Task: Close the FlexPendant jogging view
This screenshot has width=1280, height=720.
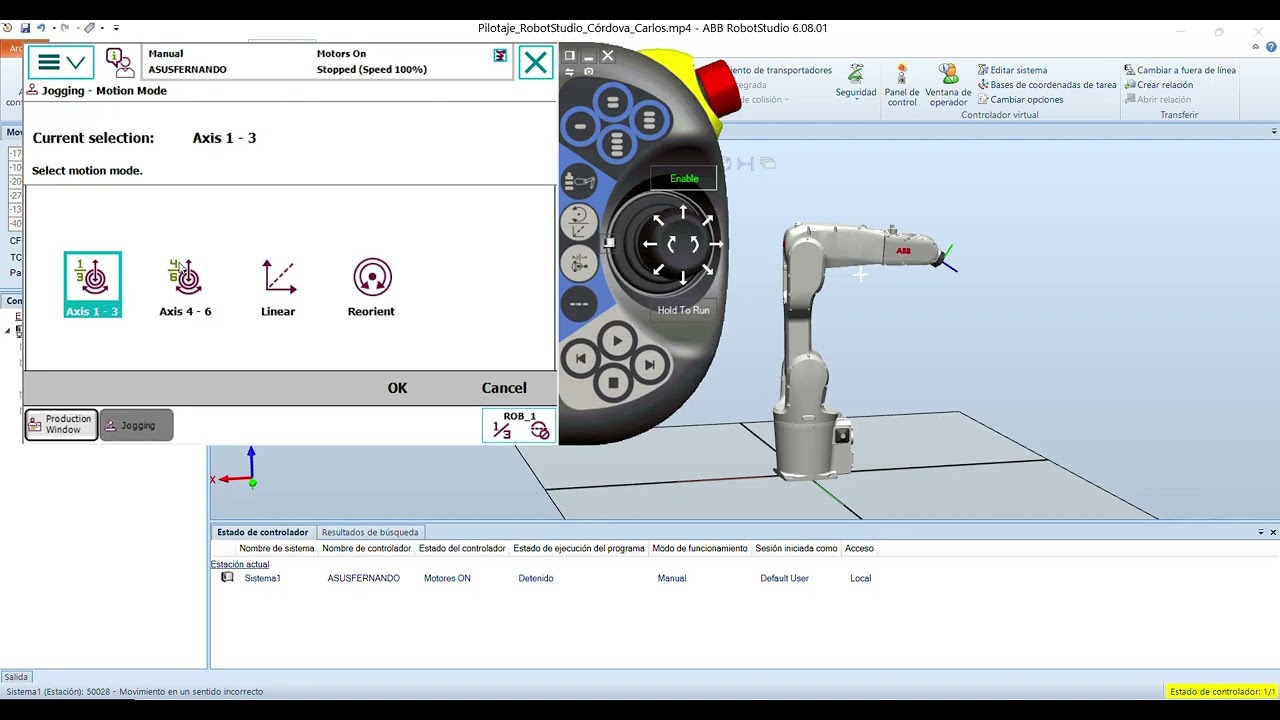Action: tap(536, 63)
